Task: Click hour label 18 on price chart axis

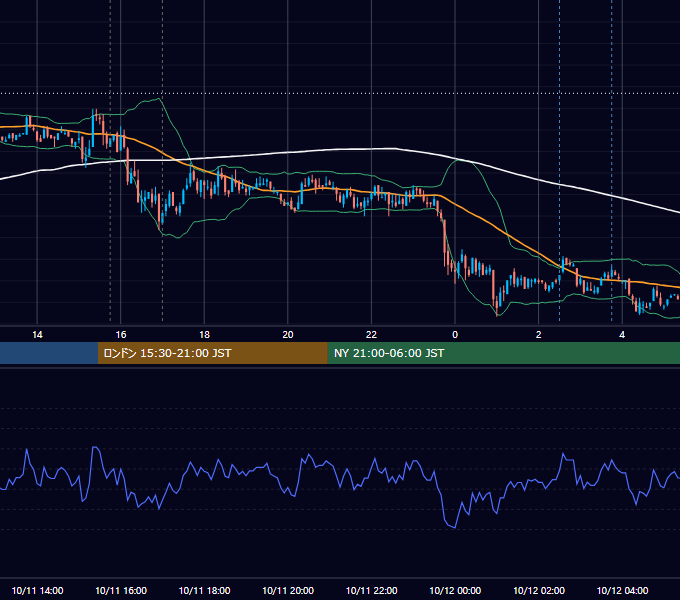Action: pyautogui.click(x=204, y=335)
